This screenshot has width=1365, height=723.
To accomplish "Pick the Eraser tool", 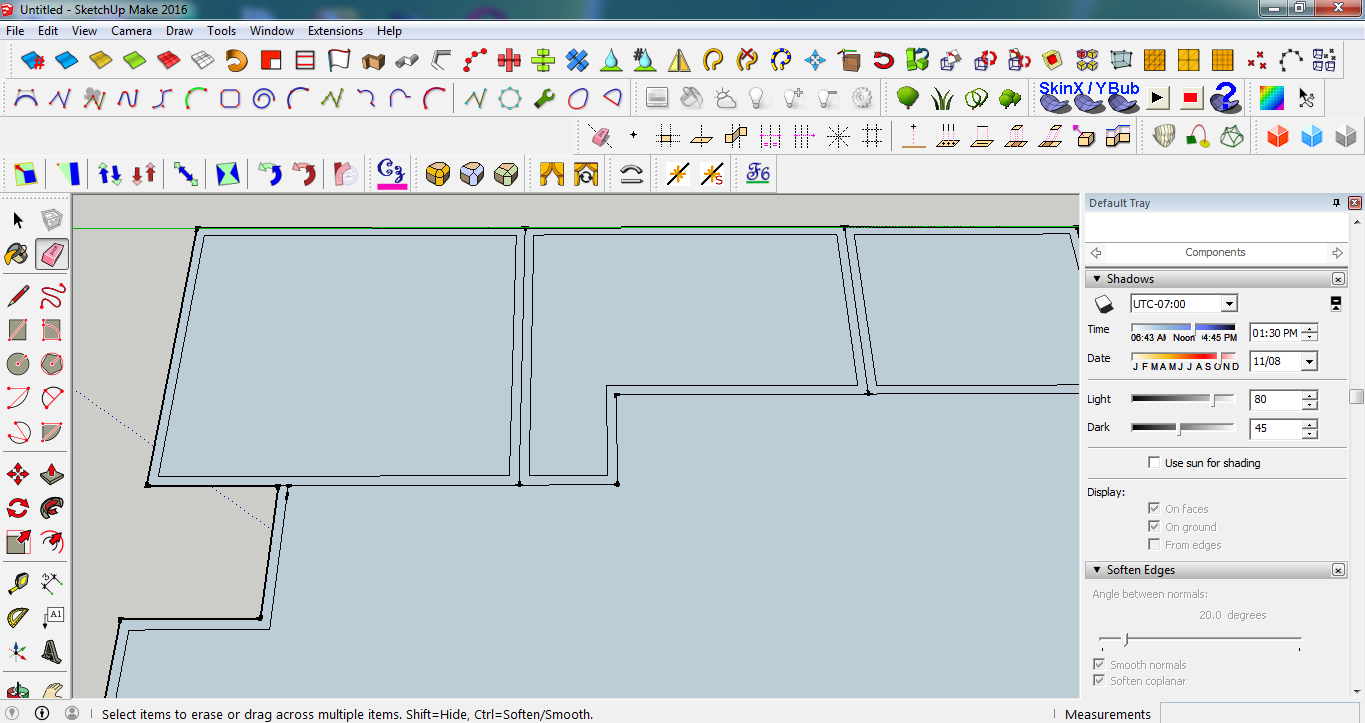I will coord(51,254).
